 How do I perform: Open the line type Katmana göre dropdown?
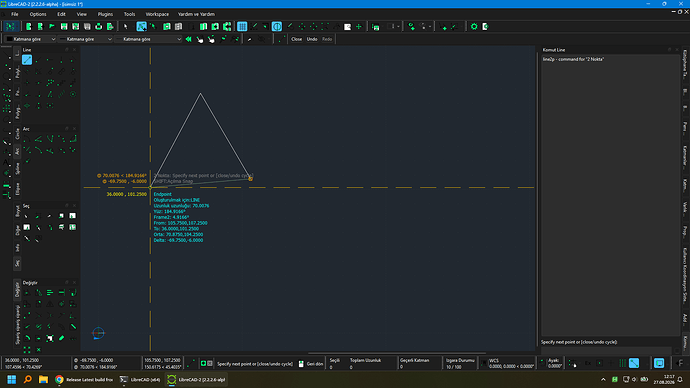148,39
